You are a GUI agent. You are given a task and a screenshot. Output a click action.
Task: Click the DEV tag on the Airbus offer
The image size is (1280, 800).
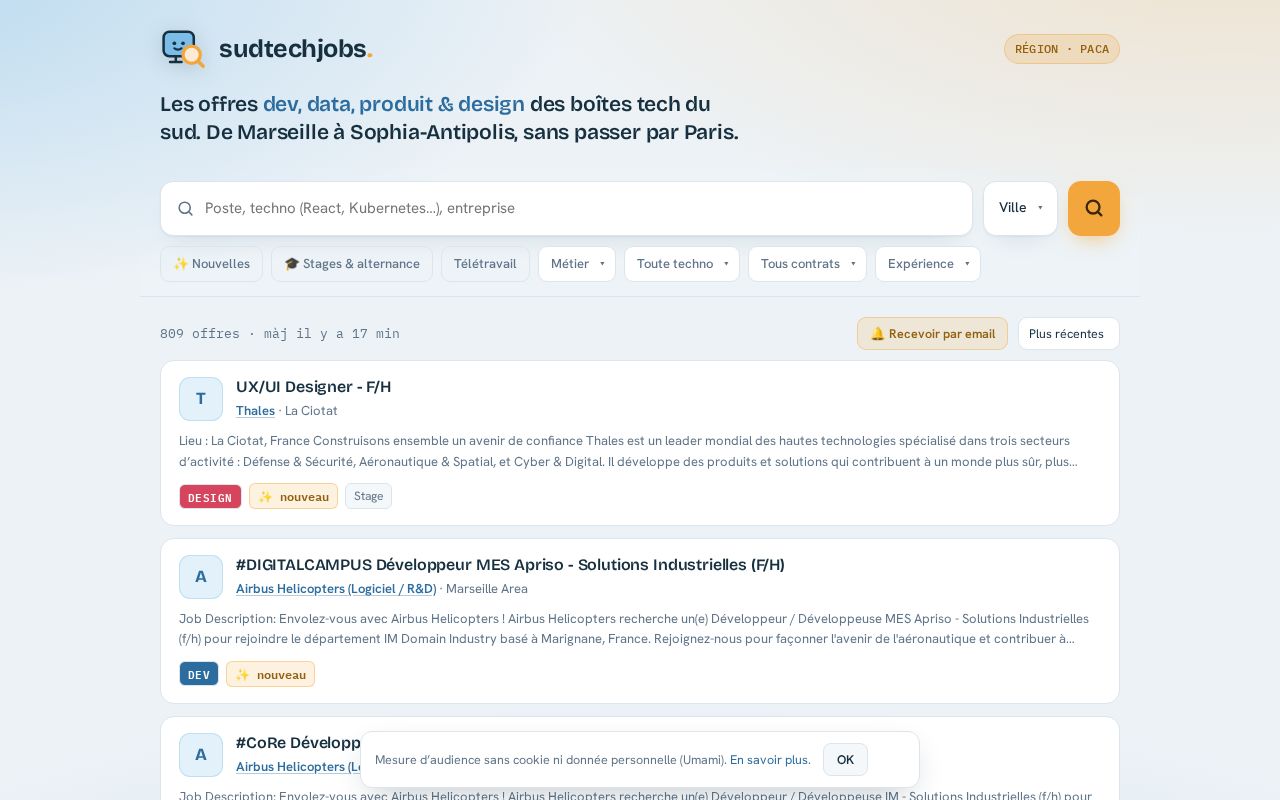tap(199, 674)
